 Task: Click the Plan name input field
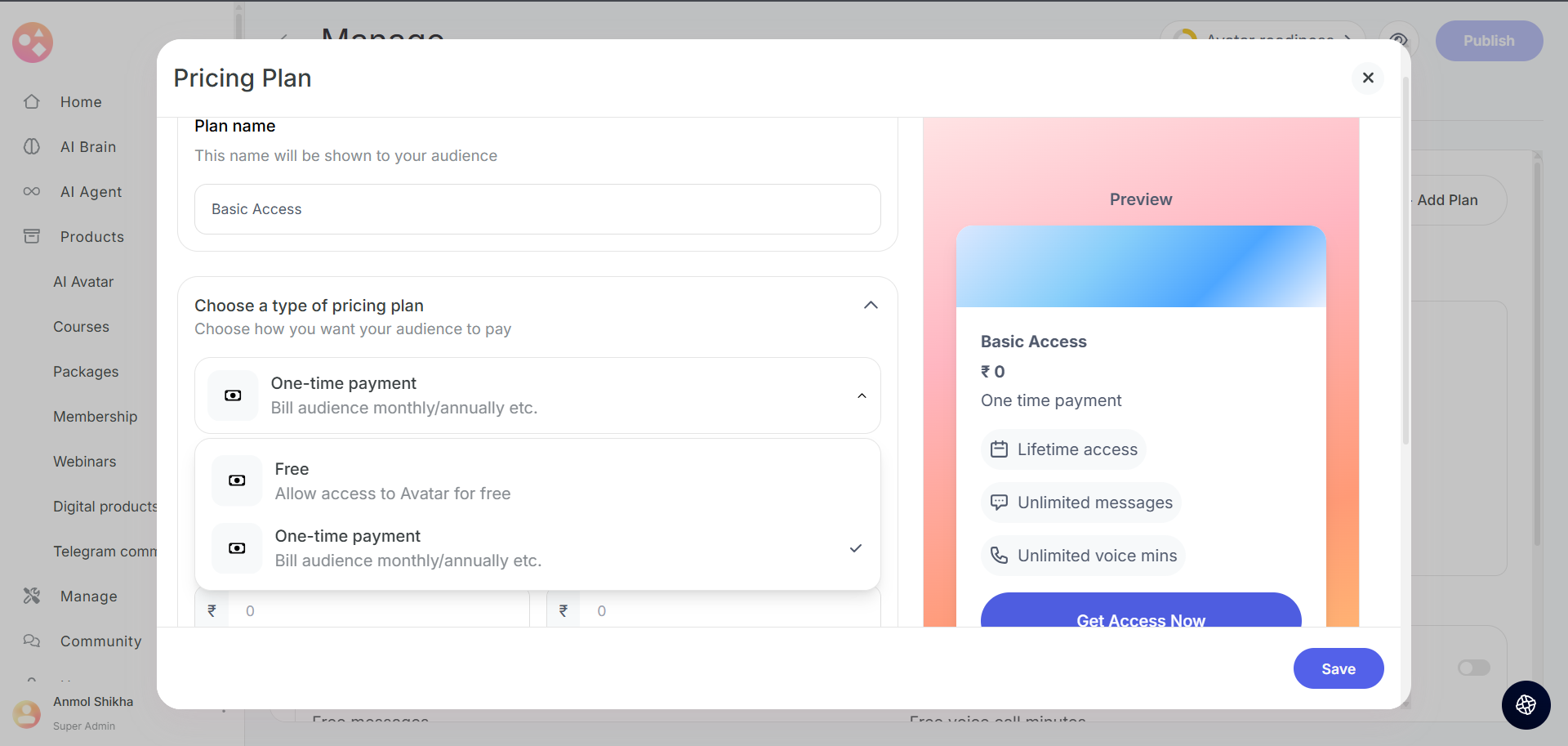(537, 209)
